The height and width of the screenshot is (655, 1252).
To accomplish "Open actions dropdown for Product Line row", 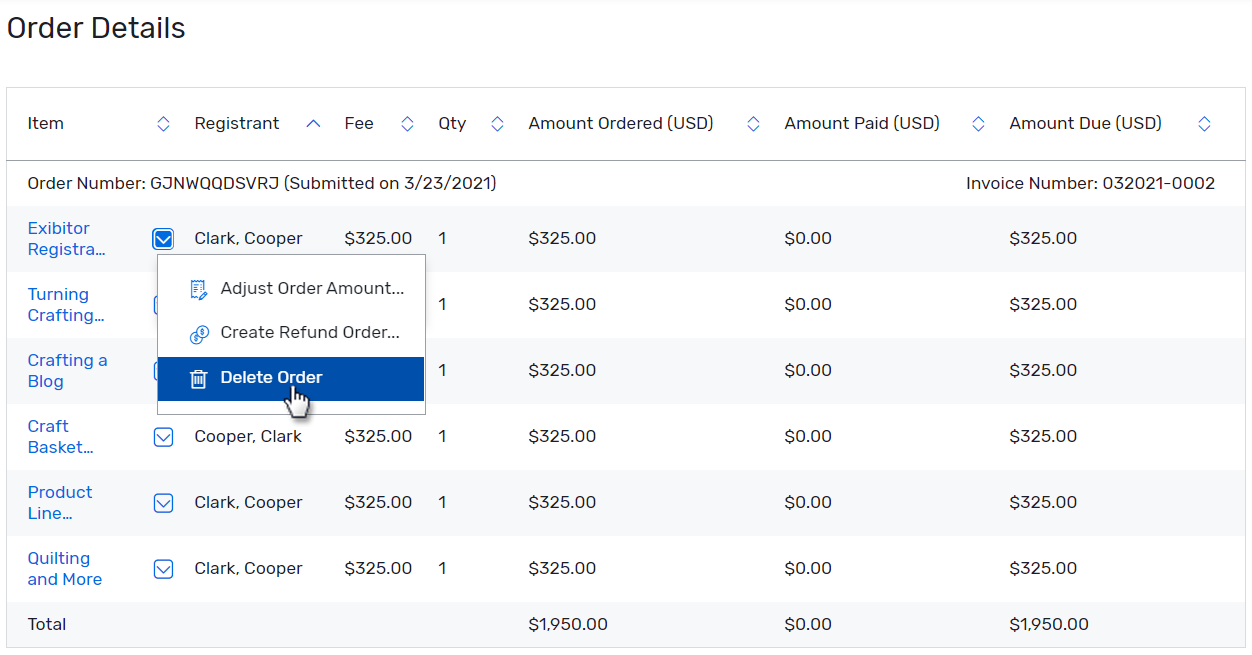I will coord(163,503).
